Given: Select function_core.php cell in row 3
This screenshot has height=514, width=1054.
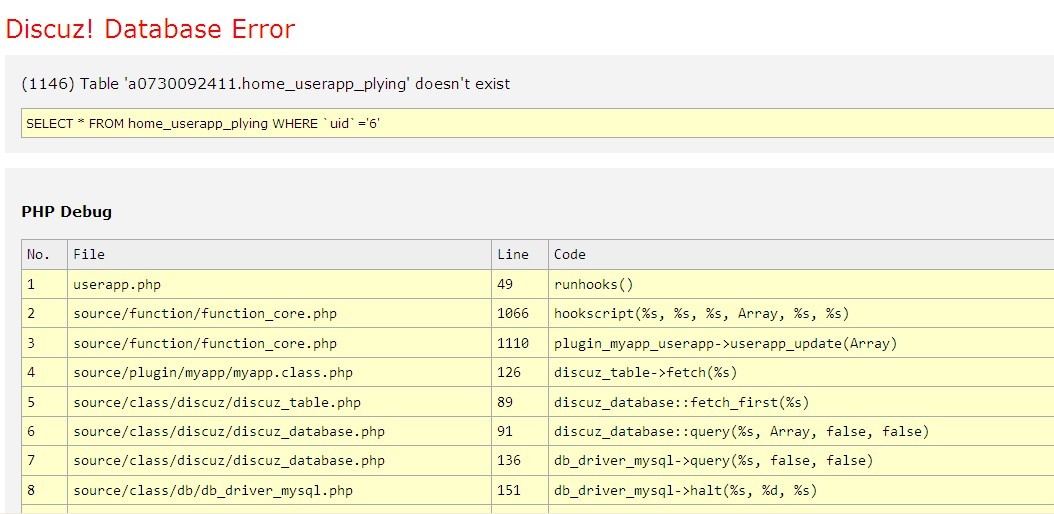Looking at the screenshot, I should click(x=280, y=343).
